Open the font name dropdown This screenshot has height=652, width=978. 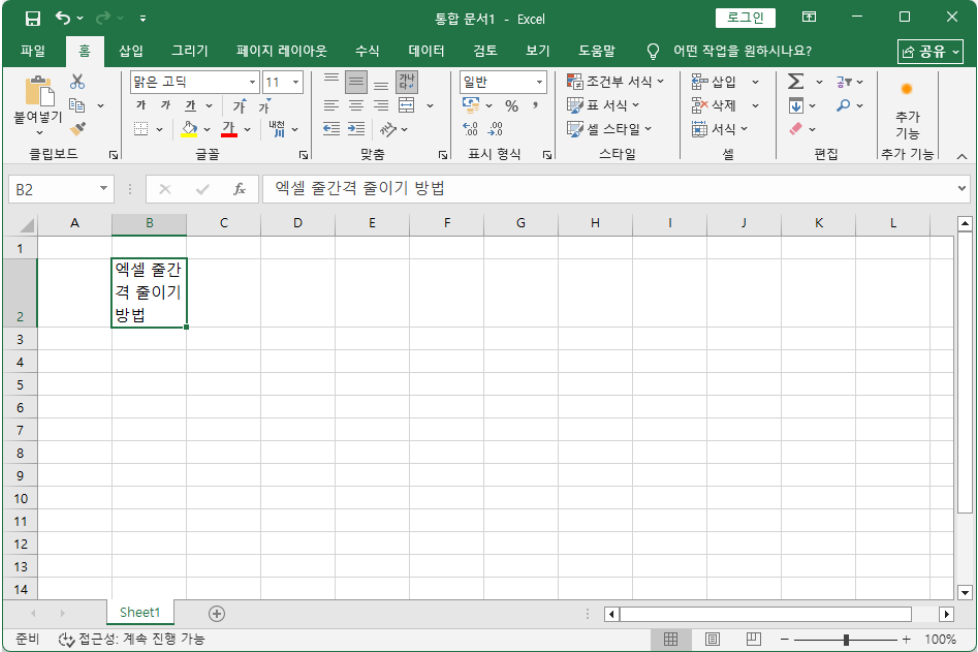point(253,82)
